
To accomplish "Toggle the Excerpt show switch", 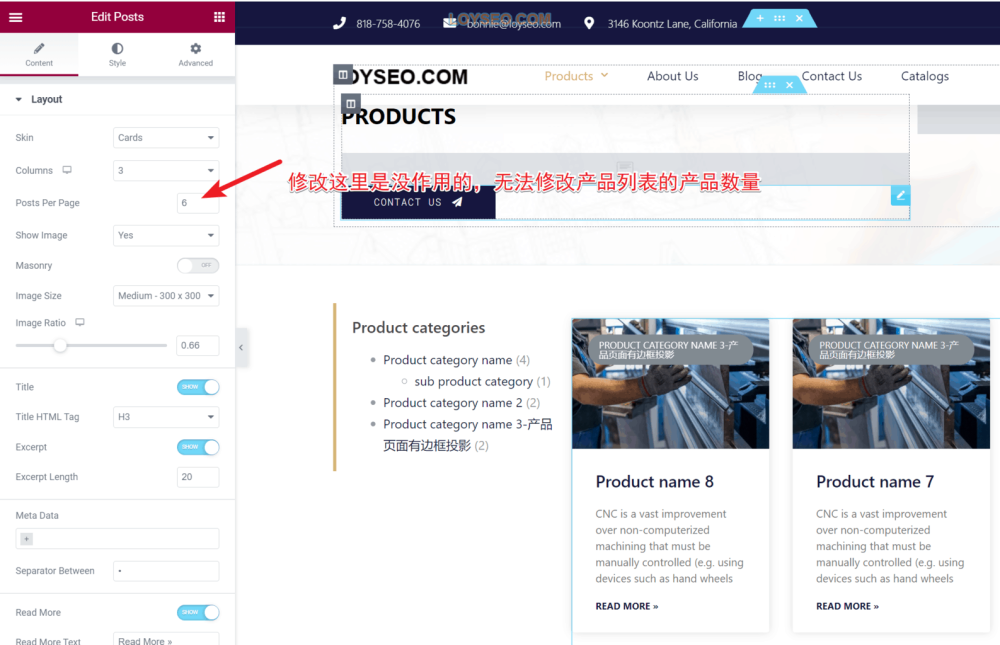I will click(198, 447).
